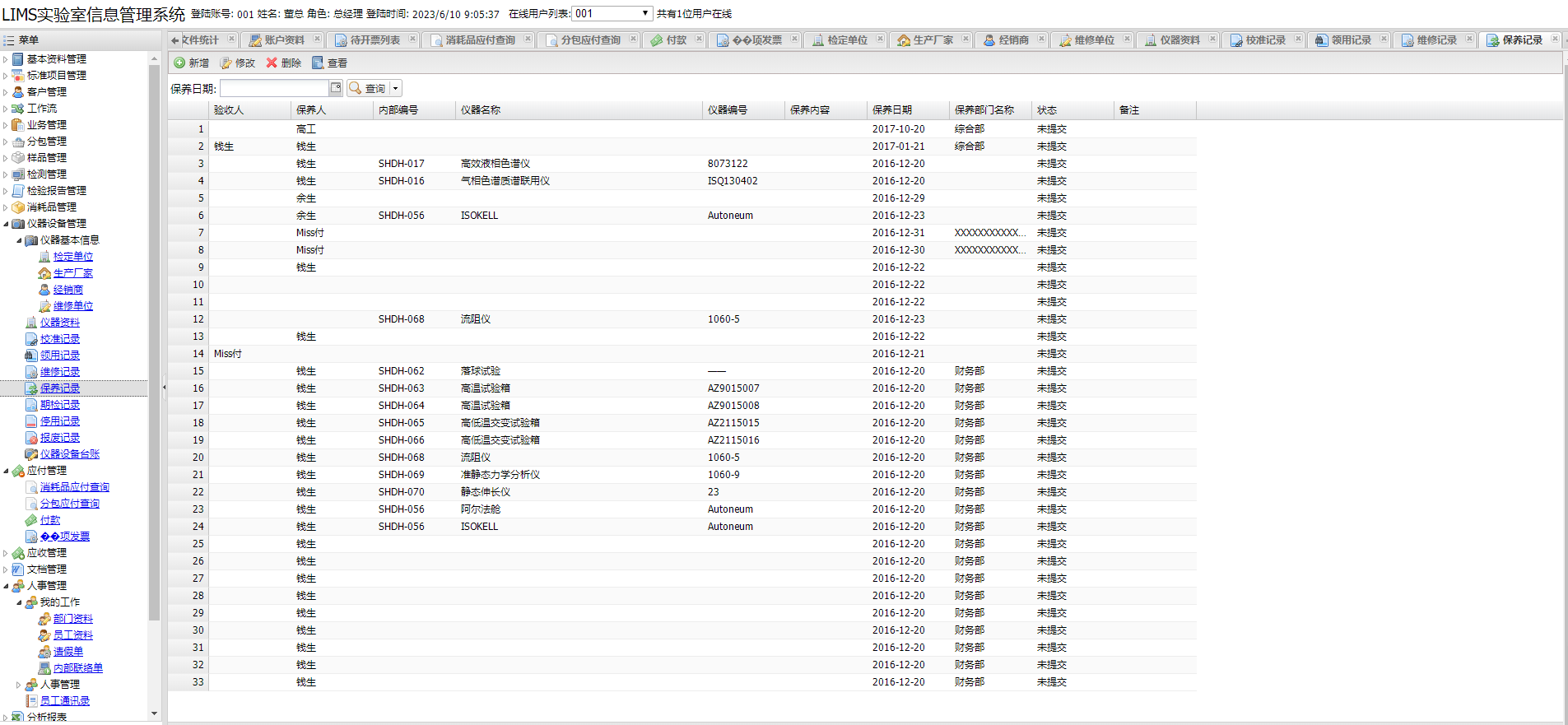Switch to the 账户资料 tab
1568x725 pixels.
pyautogui.click(x=284, y=40)
